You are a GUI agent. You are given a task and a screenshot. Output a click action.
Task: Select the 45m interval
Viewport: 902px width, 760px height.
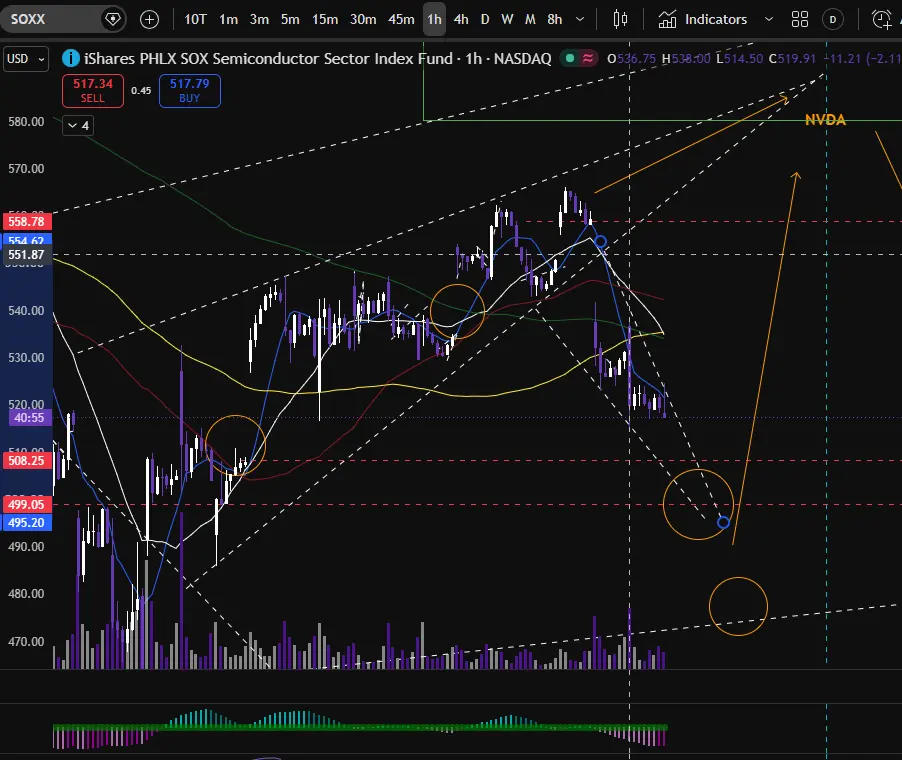401,20
